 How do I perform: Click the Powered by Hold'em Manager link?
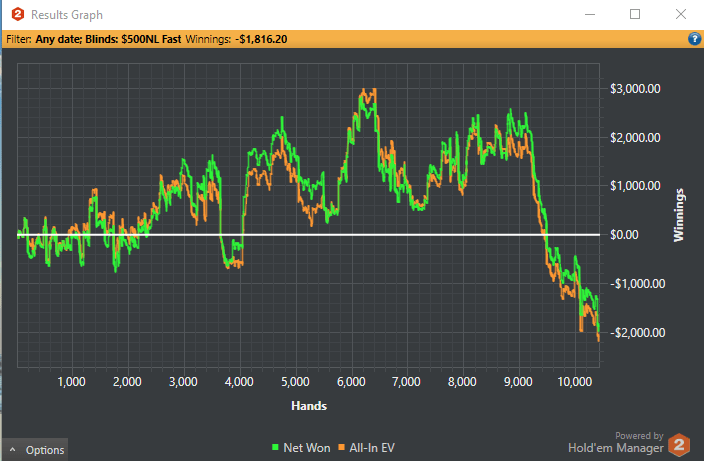click(x=616, y=443)
